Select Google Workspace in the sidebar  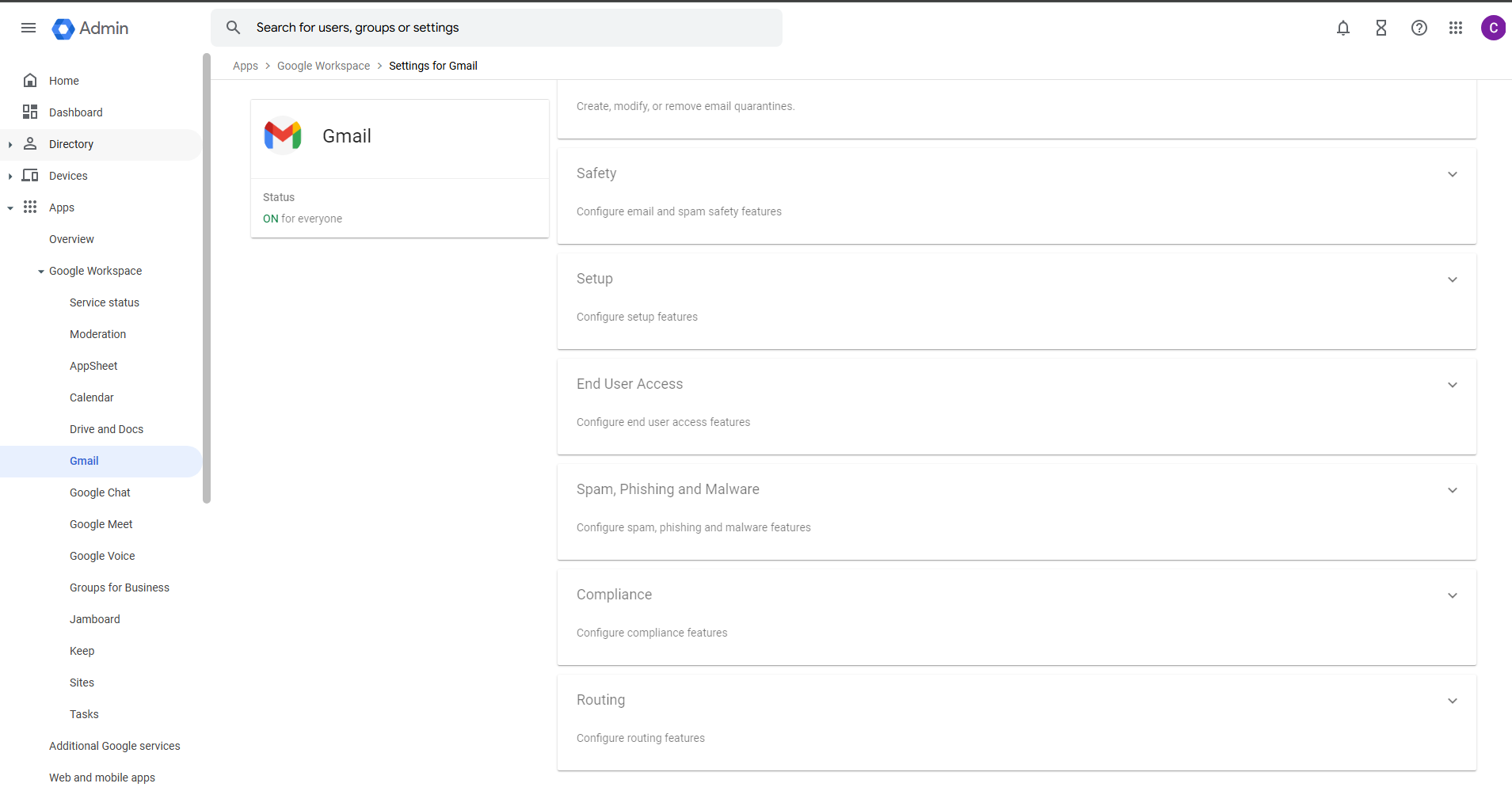point(96,271)
